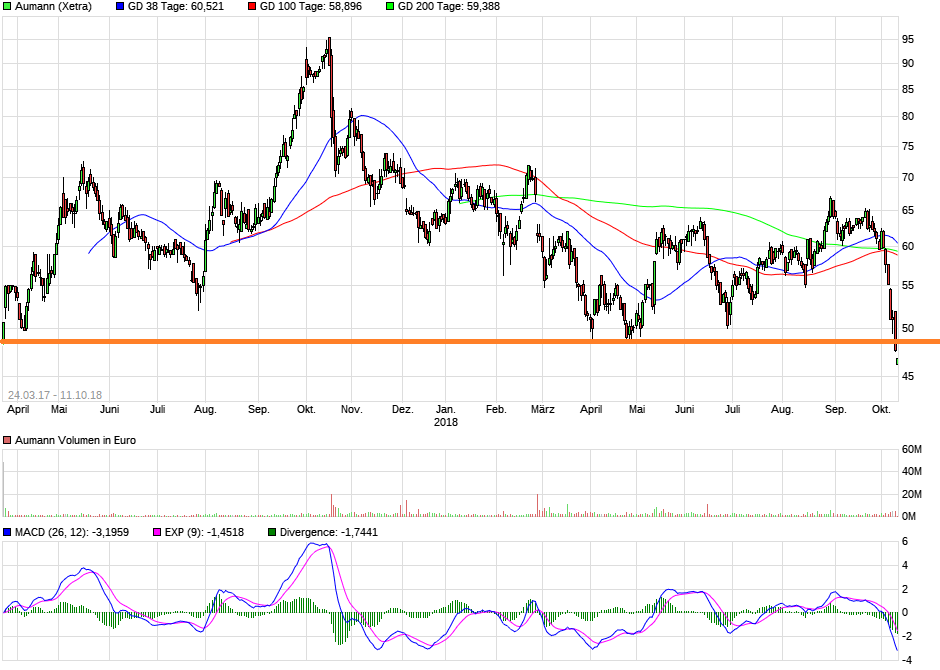Image resolution: width=940 pixels, height=670 pixels.
Task: Click the green Aumann (Xetra) legend swatch
Action: click(7, 6)
